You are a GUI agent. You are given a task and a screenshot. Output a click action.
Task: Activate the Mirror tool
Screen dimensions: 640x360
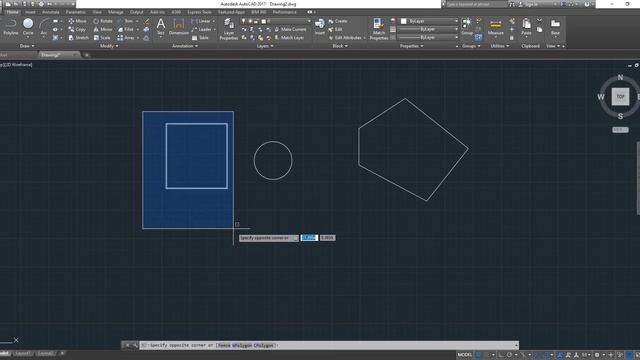pyautogui.click(x=102, y=29)
